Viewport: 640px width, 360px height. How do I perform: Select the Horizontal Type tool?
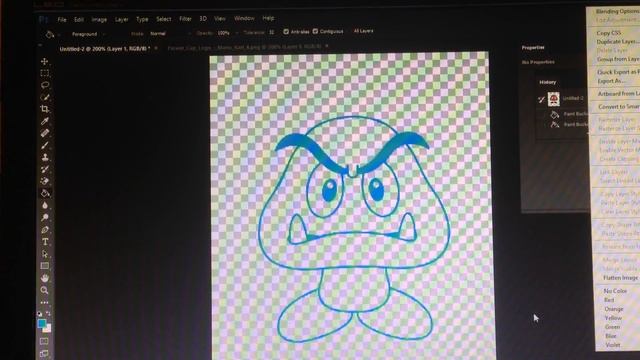[44, 242]
